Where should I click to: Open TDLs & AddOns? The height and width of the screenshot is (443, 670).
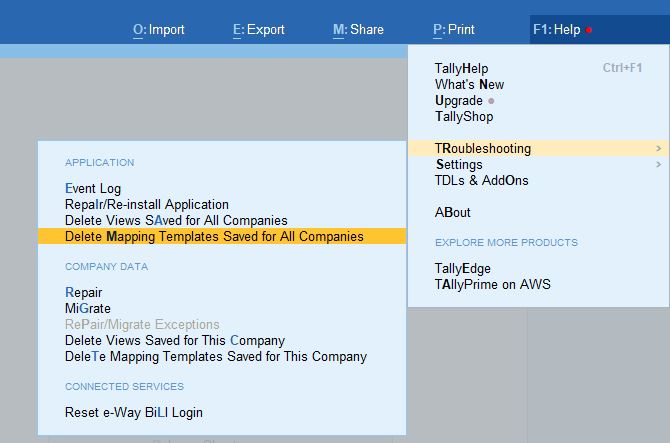481,181
